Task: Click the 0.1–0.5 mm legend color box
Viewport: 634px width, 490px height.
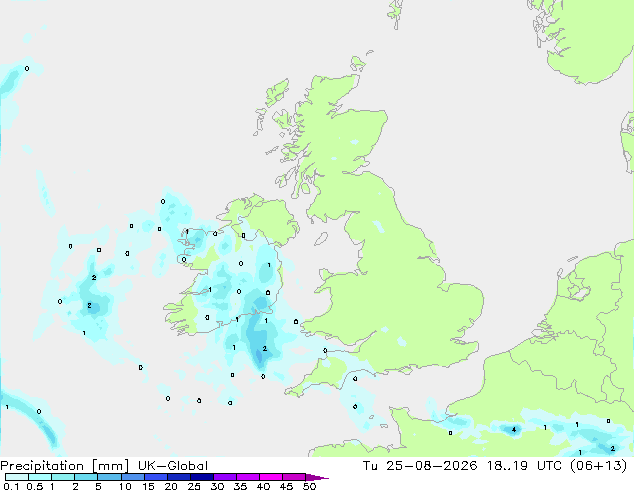Action: pyautogui.click(x=17, y=477)
